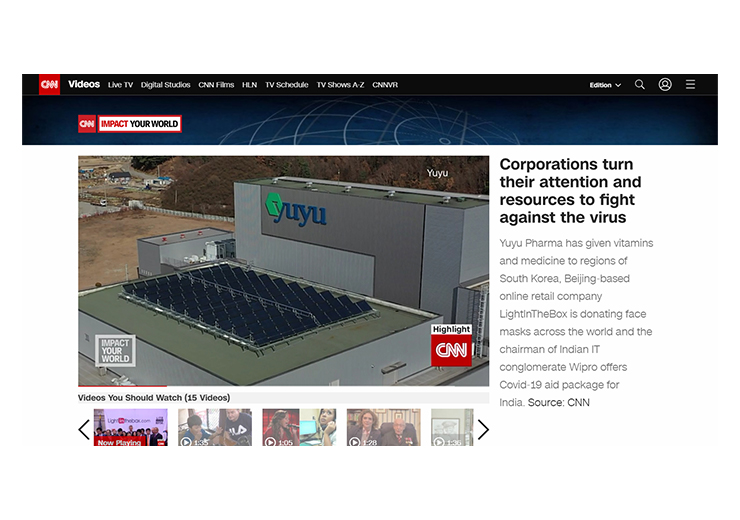Click the CNN Highlight badge on the video

[451, 345]
